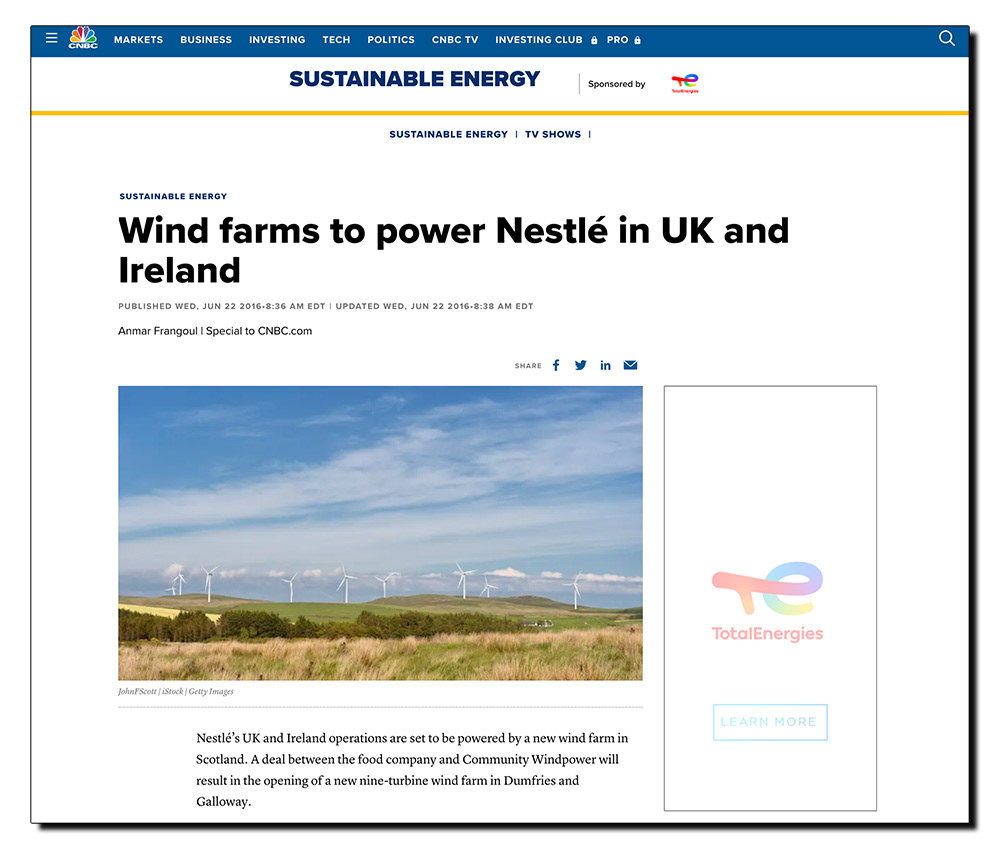Click lock icon next to Investing Club
Screen dimensions: 1000x849
(x=594, y=40)
